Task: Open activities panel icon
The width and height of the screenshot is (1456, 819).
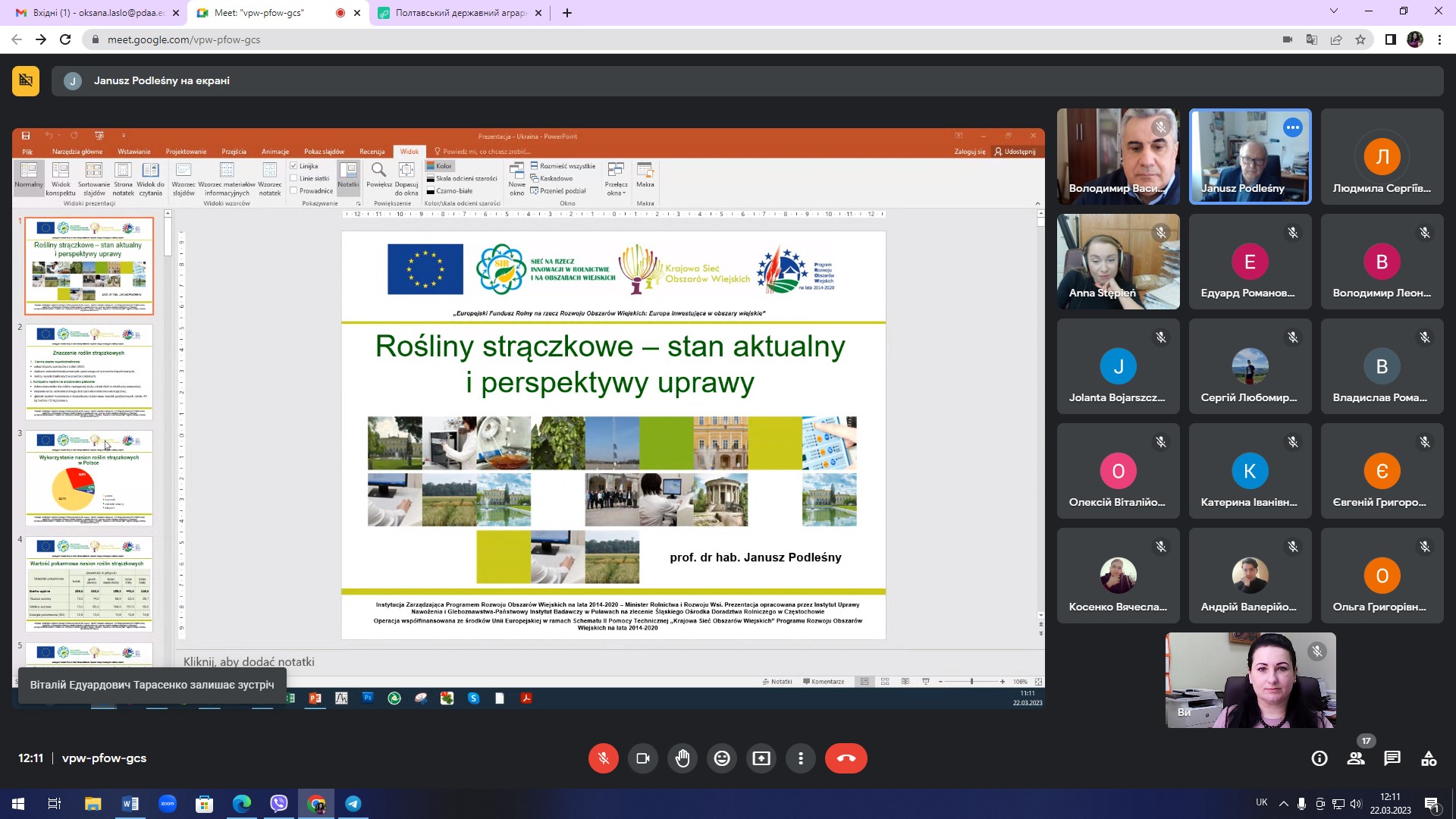Action: 1429,758
